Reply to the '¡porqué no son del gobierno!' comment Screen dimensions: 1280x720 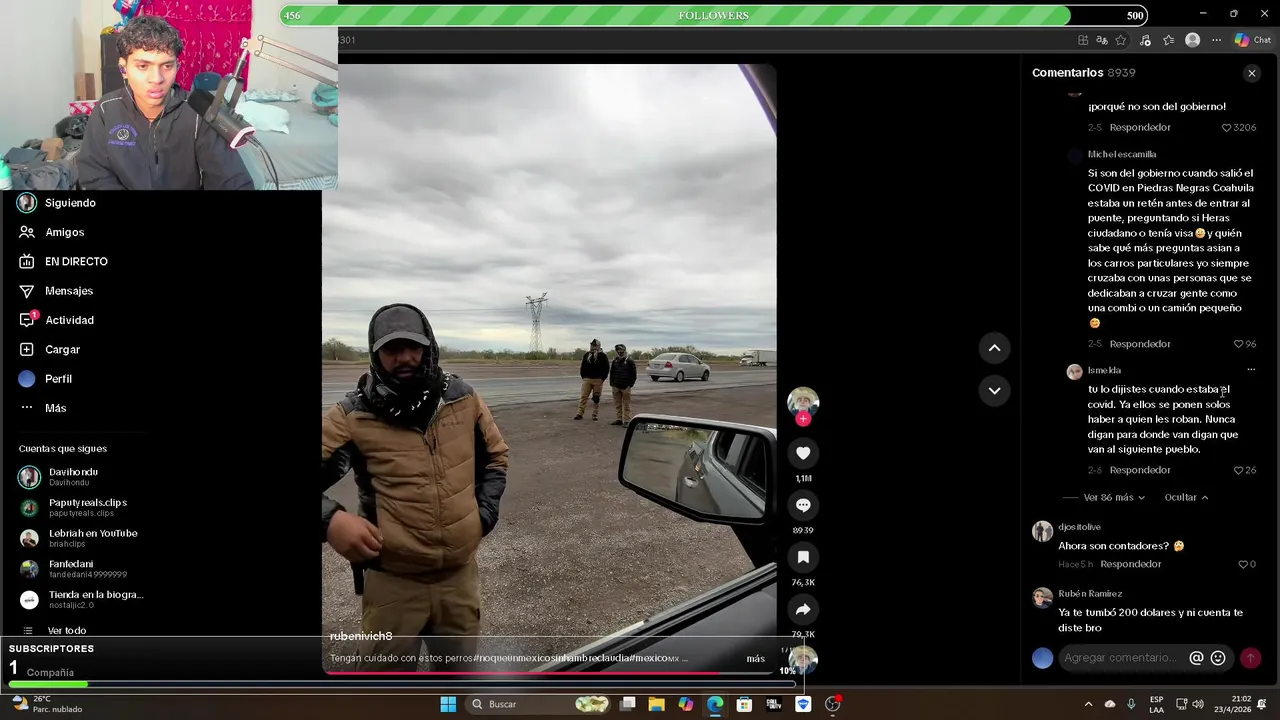pyautogui.click(x=1139, y=128)
